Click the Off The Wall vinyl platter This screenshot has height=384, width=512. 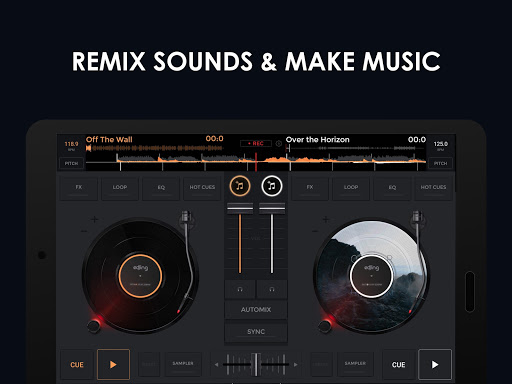[140, 275]
